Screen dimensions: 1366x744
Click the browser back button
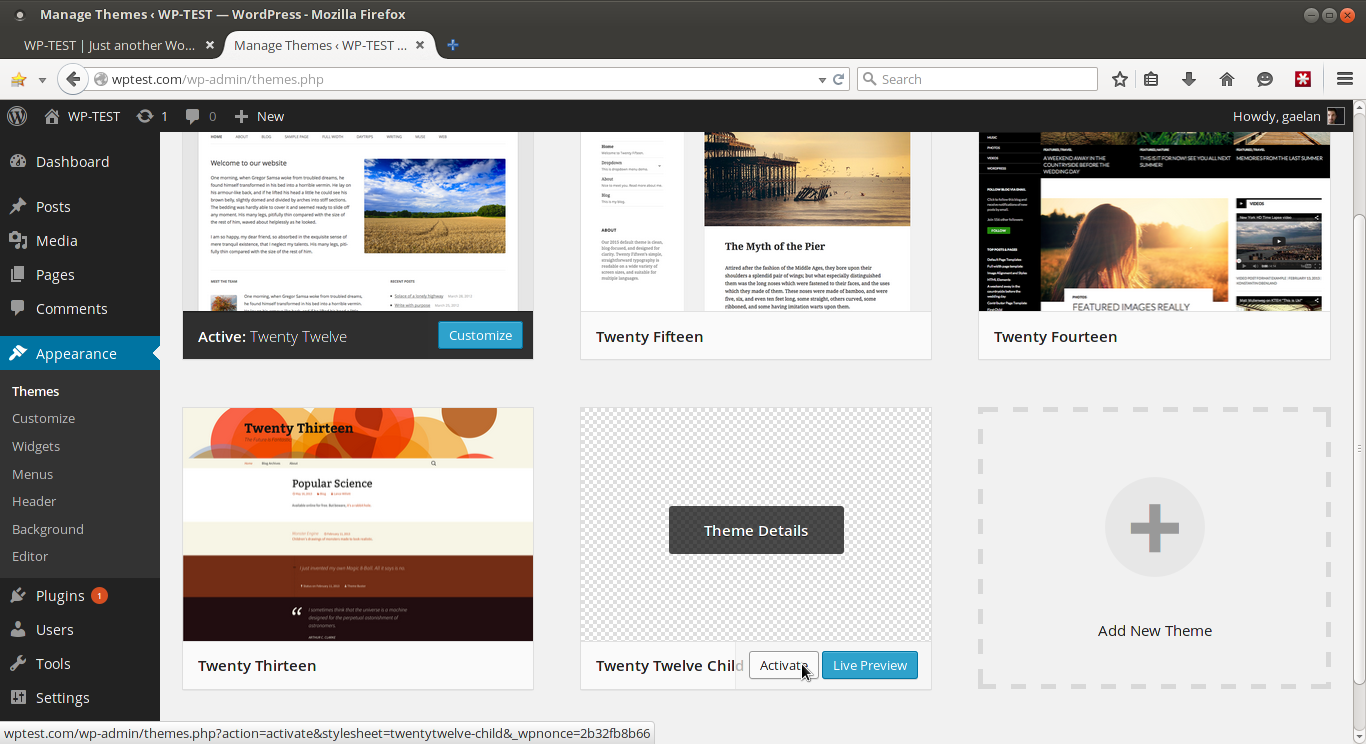(72, 79)
